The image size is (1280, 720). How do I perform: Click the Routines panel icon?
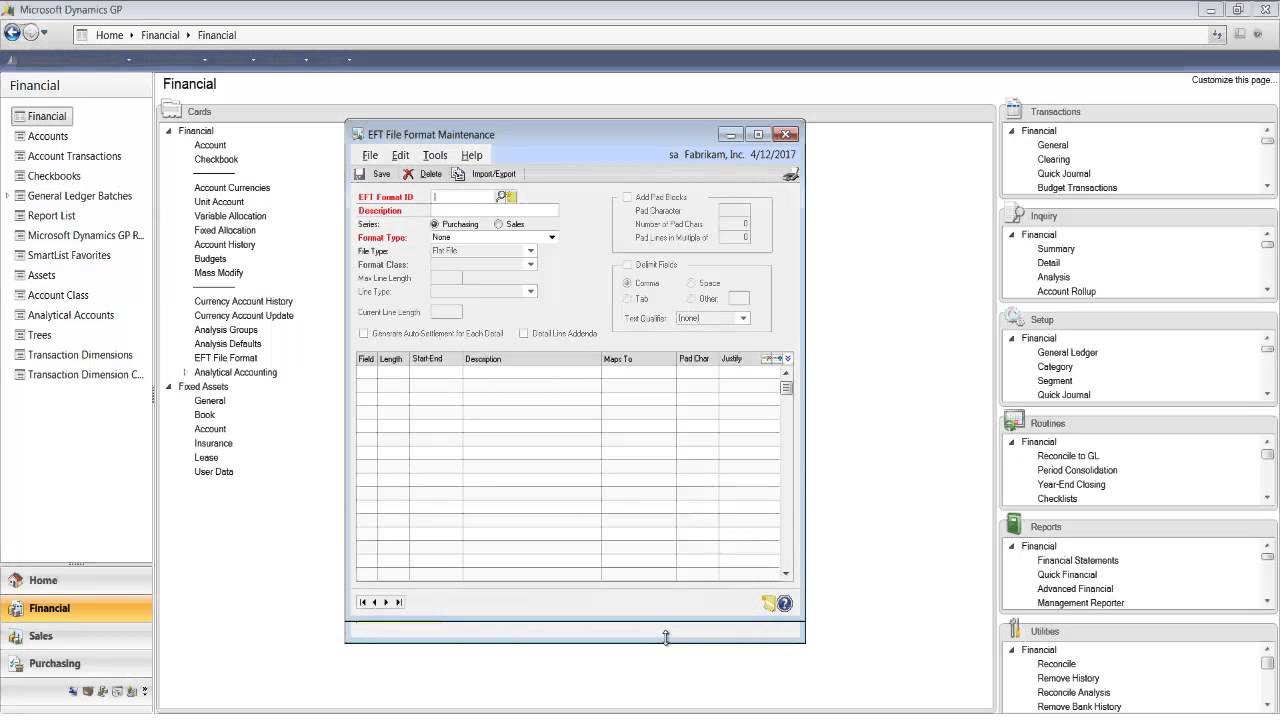tap(1014, 422)
